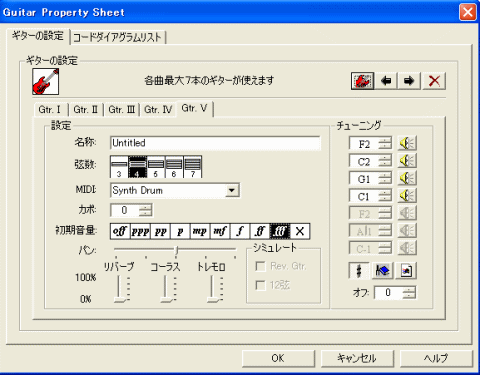Click the キャンセル button
Viewport: 480px width, 375px height.
357,358
